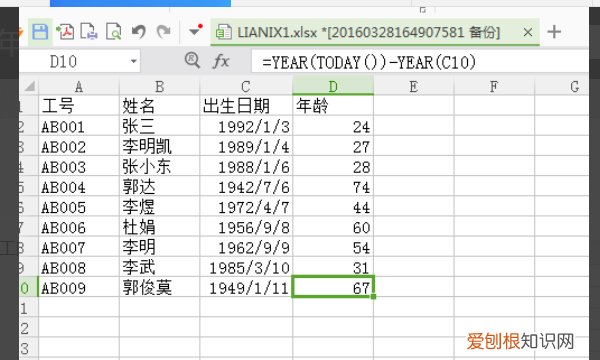Click the name cell 郭俊莫
The width and height of the screenshot is (600, 360).
pyautogui.click(x=160, y=288)
